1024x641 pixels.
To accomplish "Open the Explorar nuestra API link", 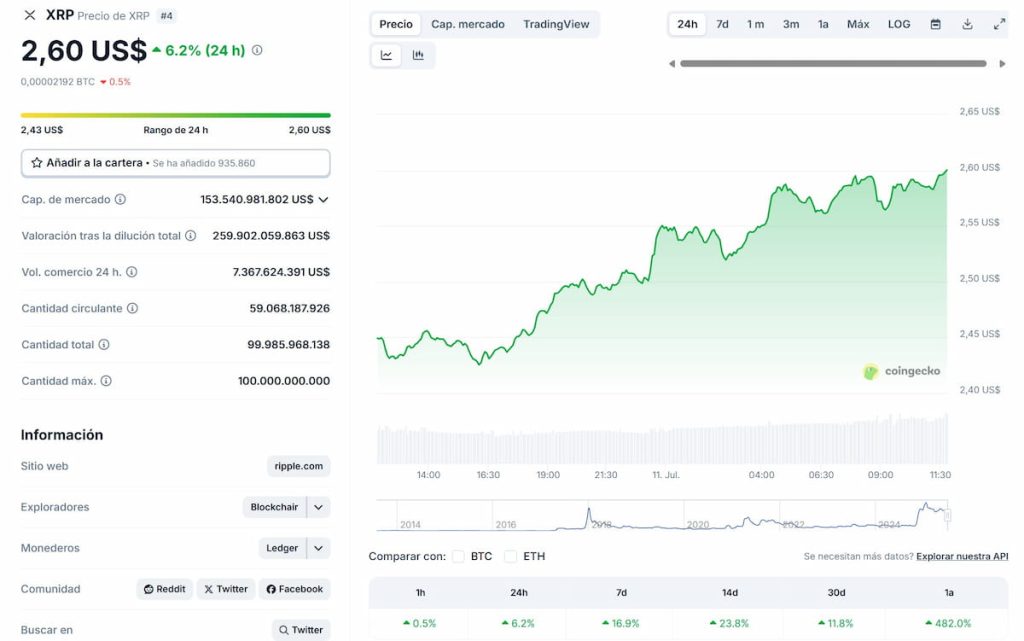I will 962,555.
